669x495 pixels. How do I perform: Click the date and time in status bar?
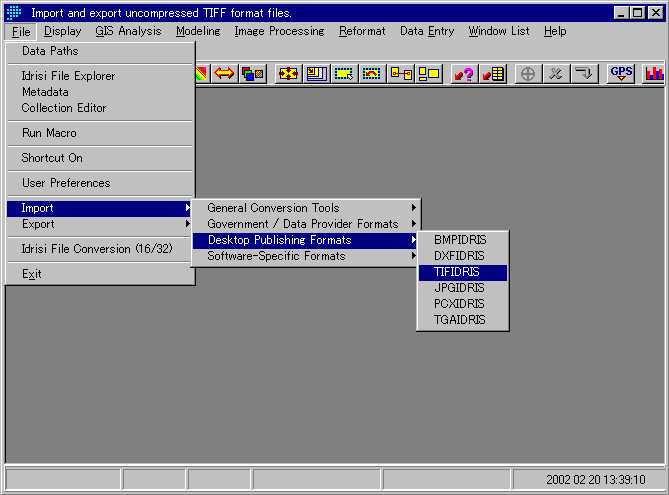click(x=596, y=480)
